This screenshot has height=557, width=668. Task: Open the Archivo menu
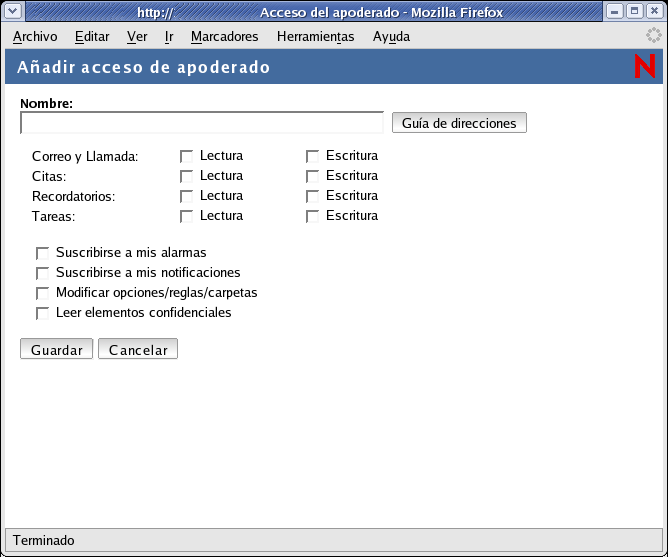[x=35, y=36]
